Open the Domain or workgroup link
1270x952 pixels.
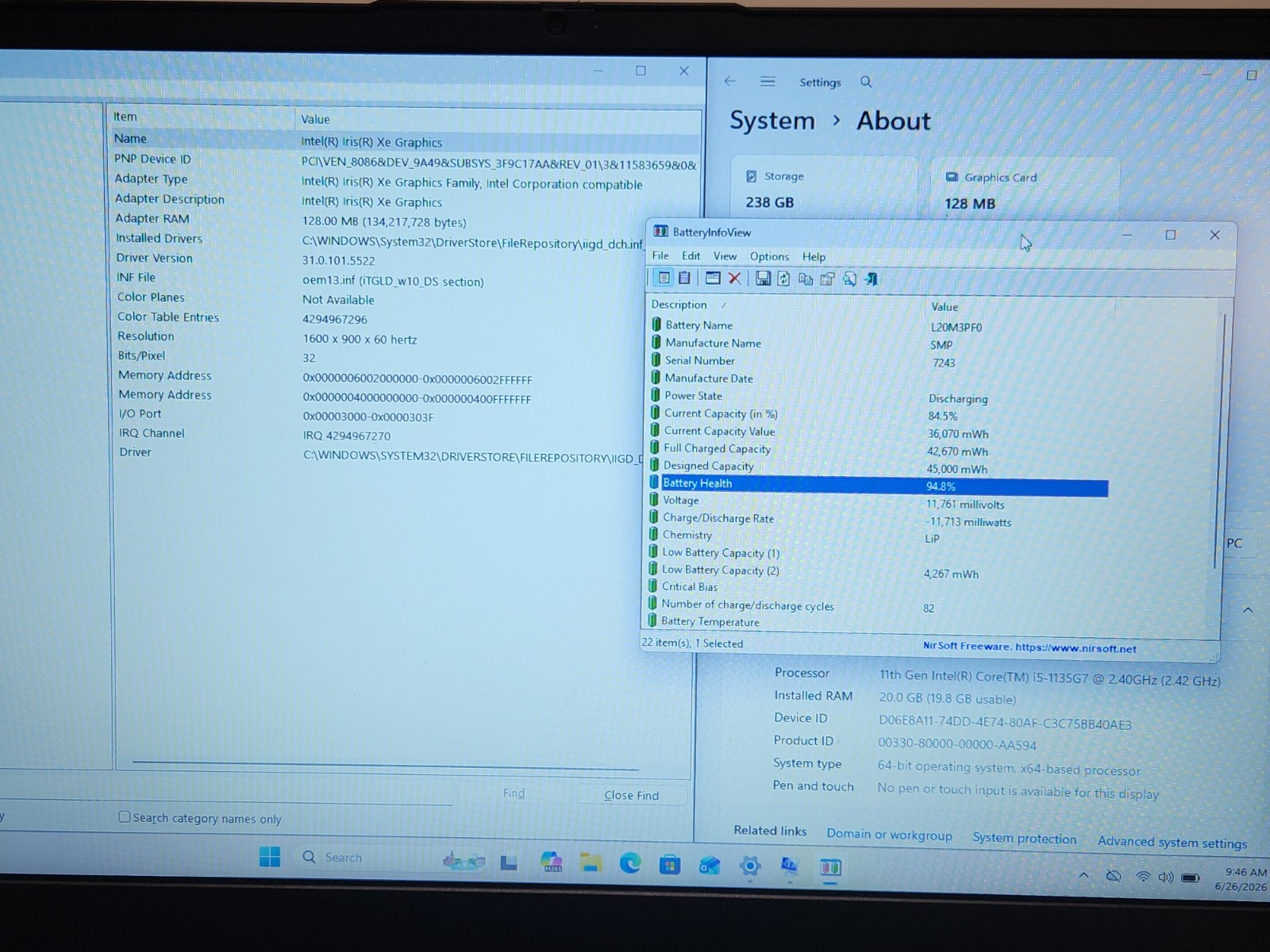tap(889, 835)
